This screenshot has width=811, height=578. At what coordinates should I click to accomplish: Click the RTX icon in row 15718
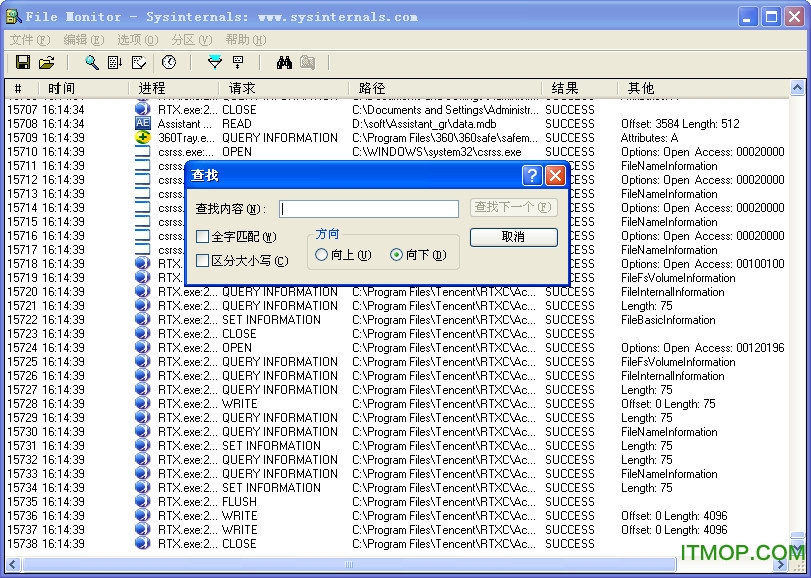(x=143, y=263)
